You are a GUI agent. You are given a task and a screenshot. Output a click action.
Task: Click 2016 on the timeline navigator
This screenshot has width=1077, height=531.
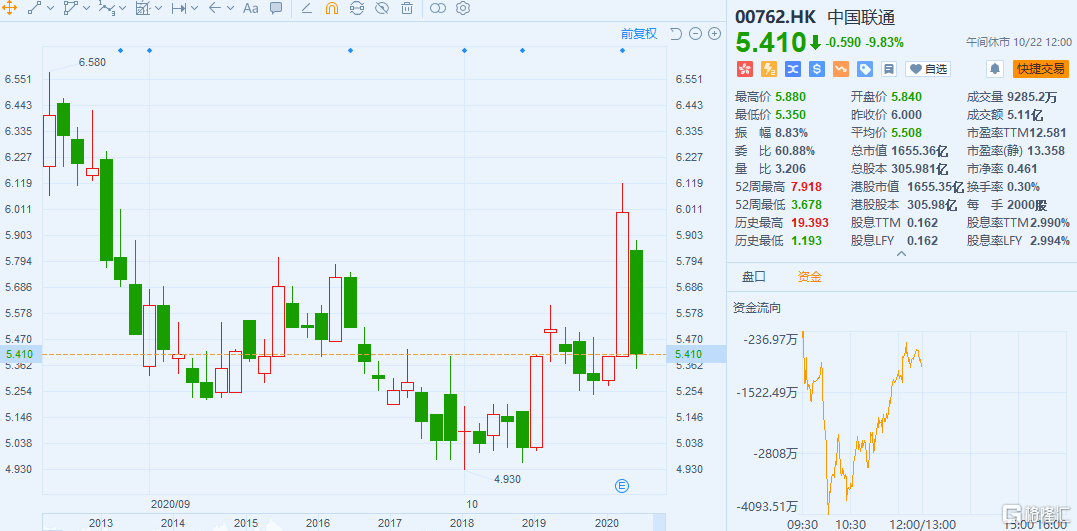(318, 523)
